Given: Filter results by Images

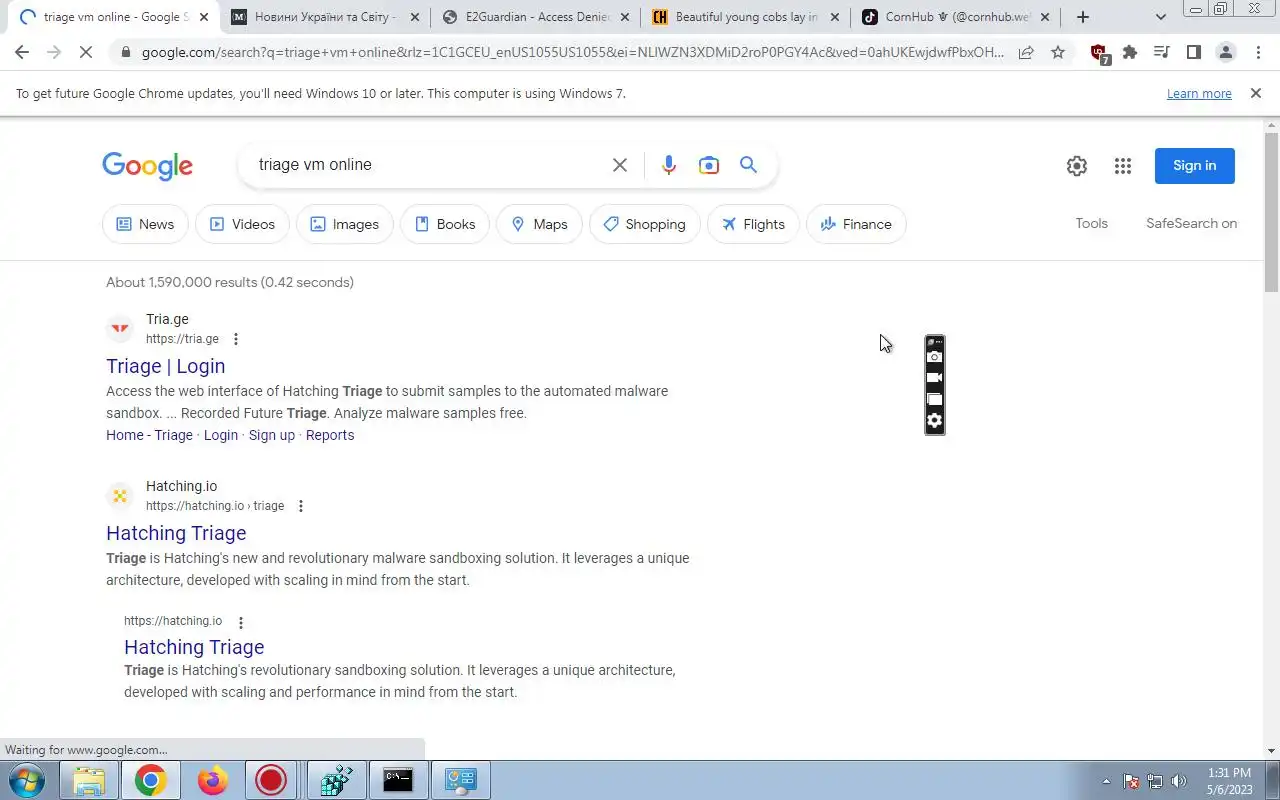Looking at the screenshot, I should pos(345,224).
